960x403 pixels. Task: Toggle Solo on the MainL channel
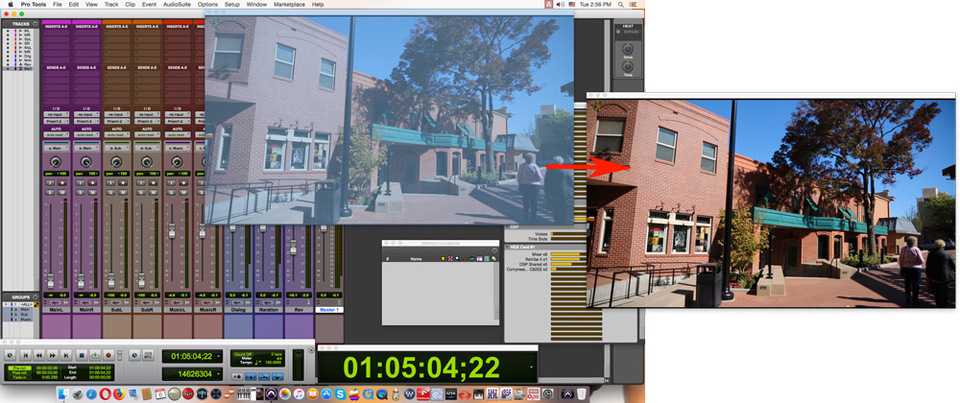pyautogui.click(x=48, y=183)
